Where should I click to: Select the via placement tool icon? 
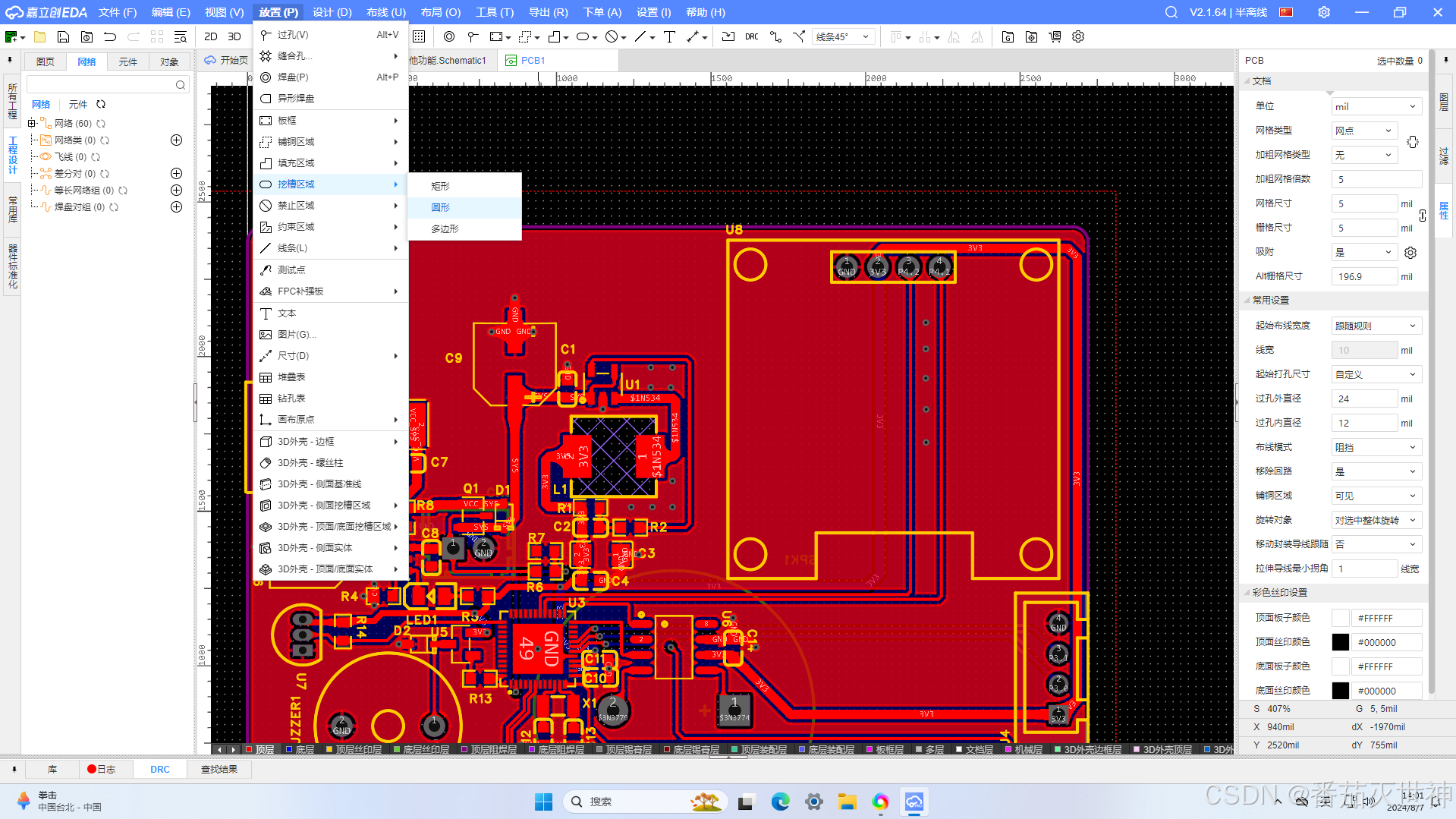(x=473, y=36)
